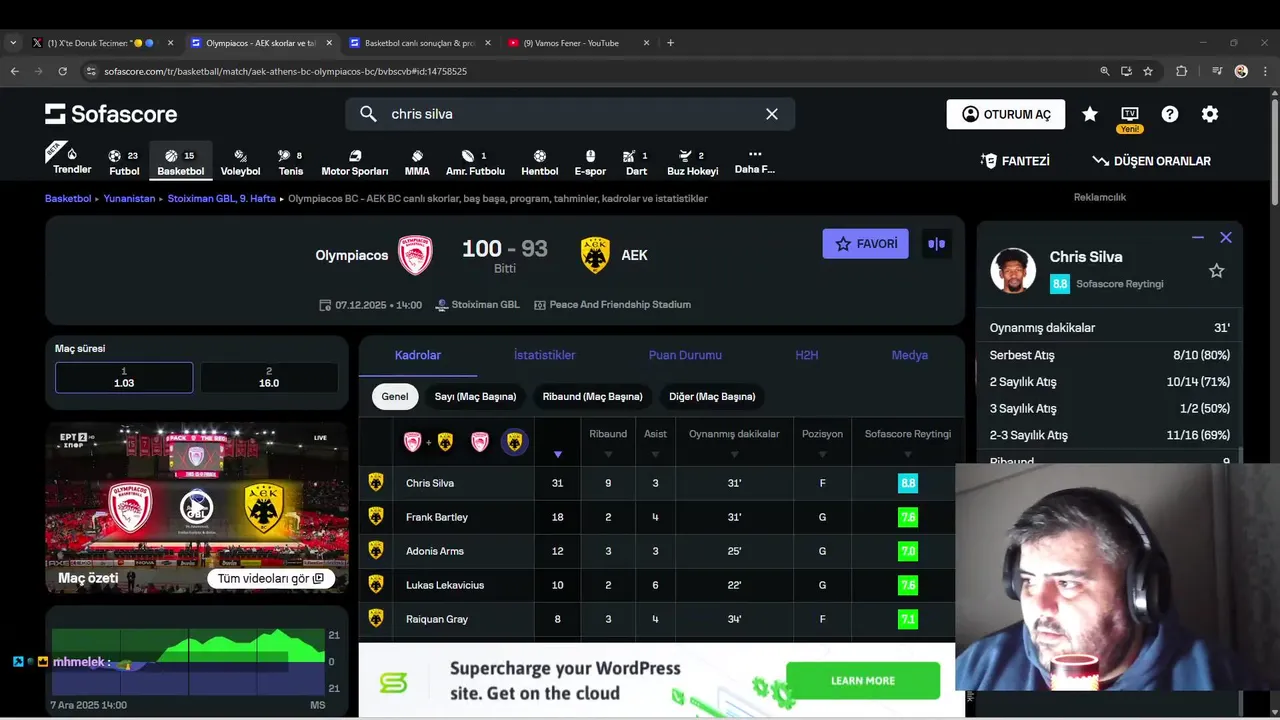
Task: Click the OTURUM AÇ button
Action: pos(1006,114)
